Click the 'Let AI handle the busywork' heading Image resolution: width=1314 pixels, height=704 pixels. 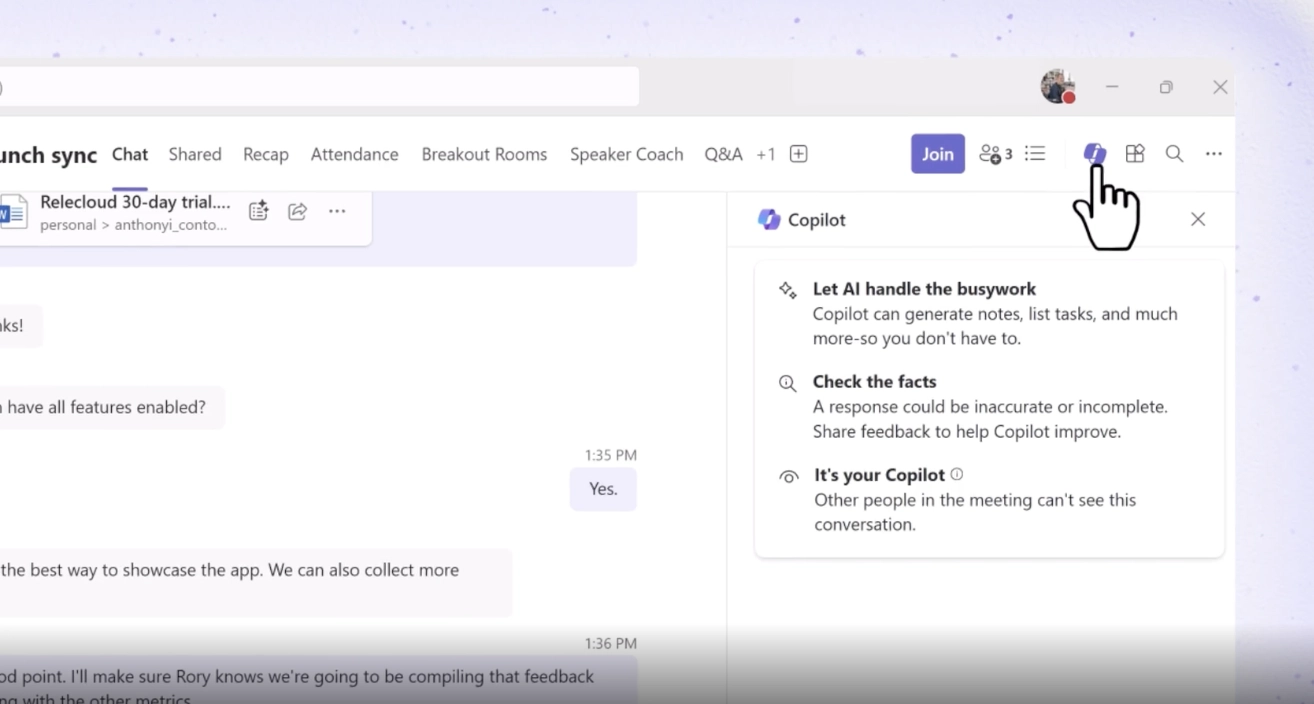pyautogui.click(x=924, y=289)
